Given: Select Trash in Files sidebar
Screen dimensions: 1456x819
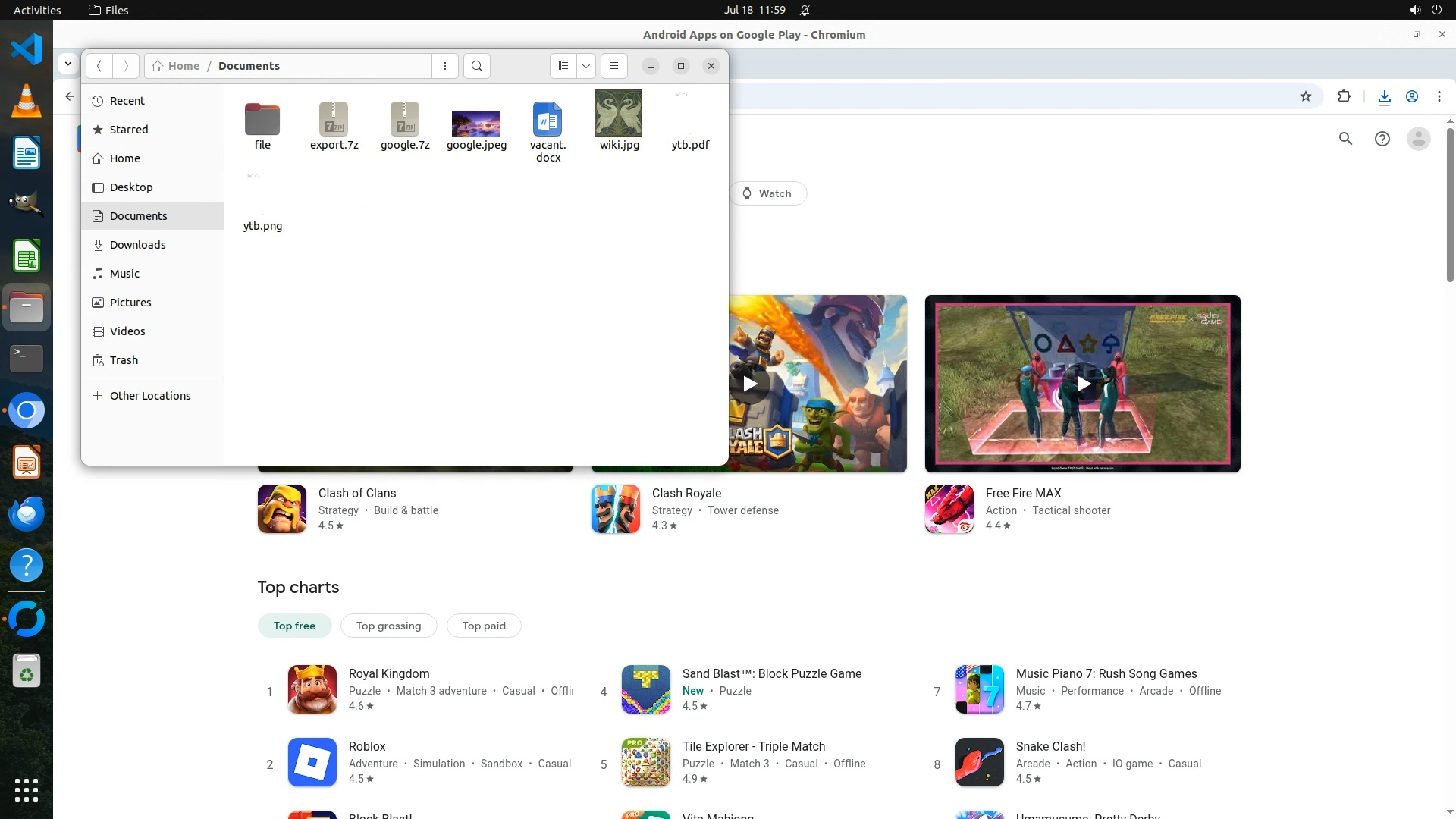Looking at the screenshot, I should point(124,360).
